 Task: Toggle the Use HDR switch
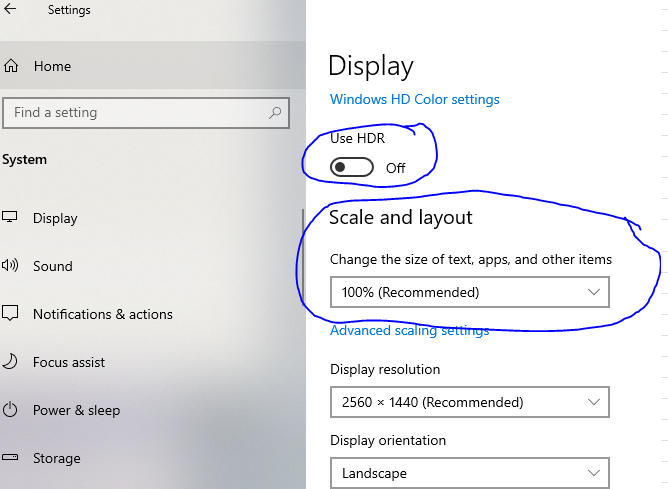click(351, 167)
